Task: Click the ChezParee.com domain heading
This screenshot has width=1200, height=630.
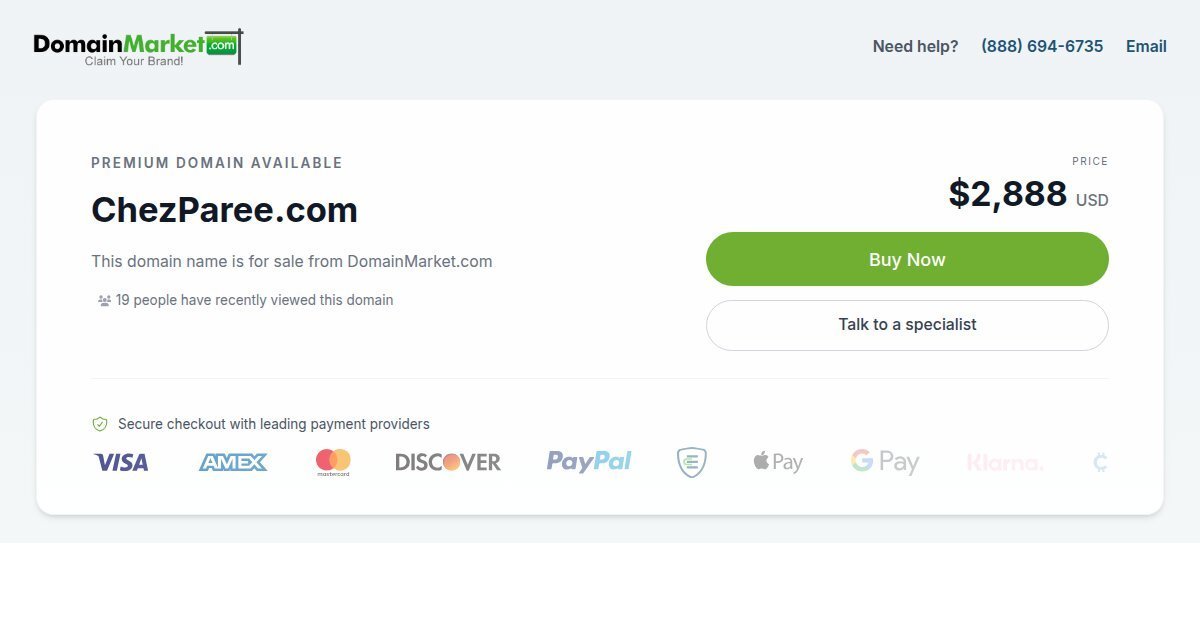Action: point(224,210)
